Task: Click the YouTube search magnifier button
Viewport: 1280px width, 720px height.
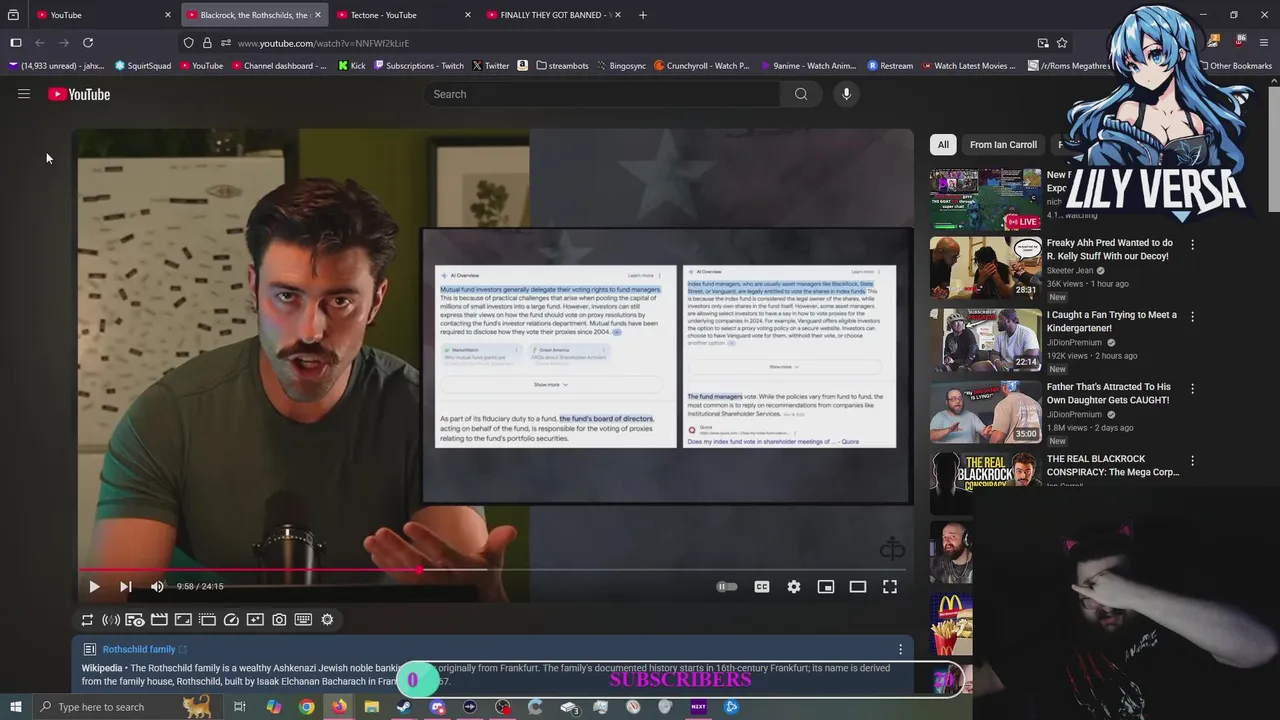Action: 801,94
